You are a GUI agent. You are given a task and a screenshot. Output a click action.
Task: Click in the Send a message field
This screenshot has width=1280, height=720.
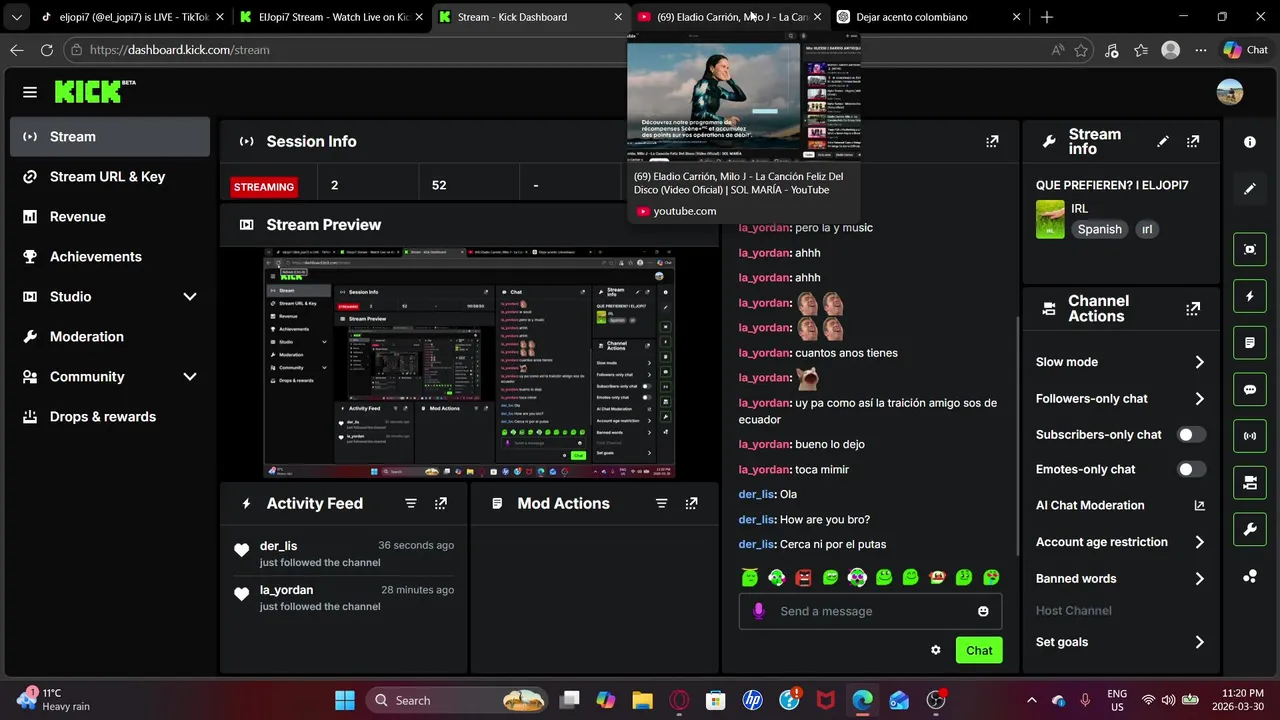tap(868, 611)
